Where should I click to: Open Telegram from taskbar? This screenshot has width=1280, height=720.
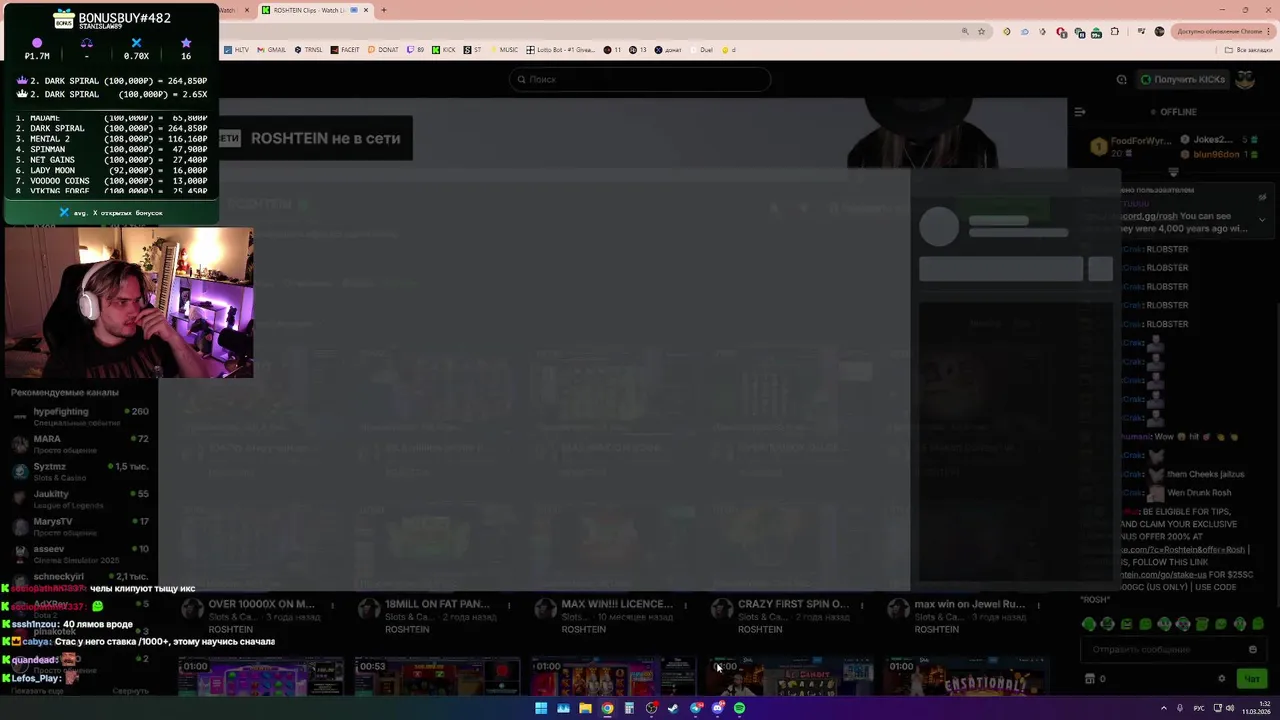point(696,708)
